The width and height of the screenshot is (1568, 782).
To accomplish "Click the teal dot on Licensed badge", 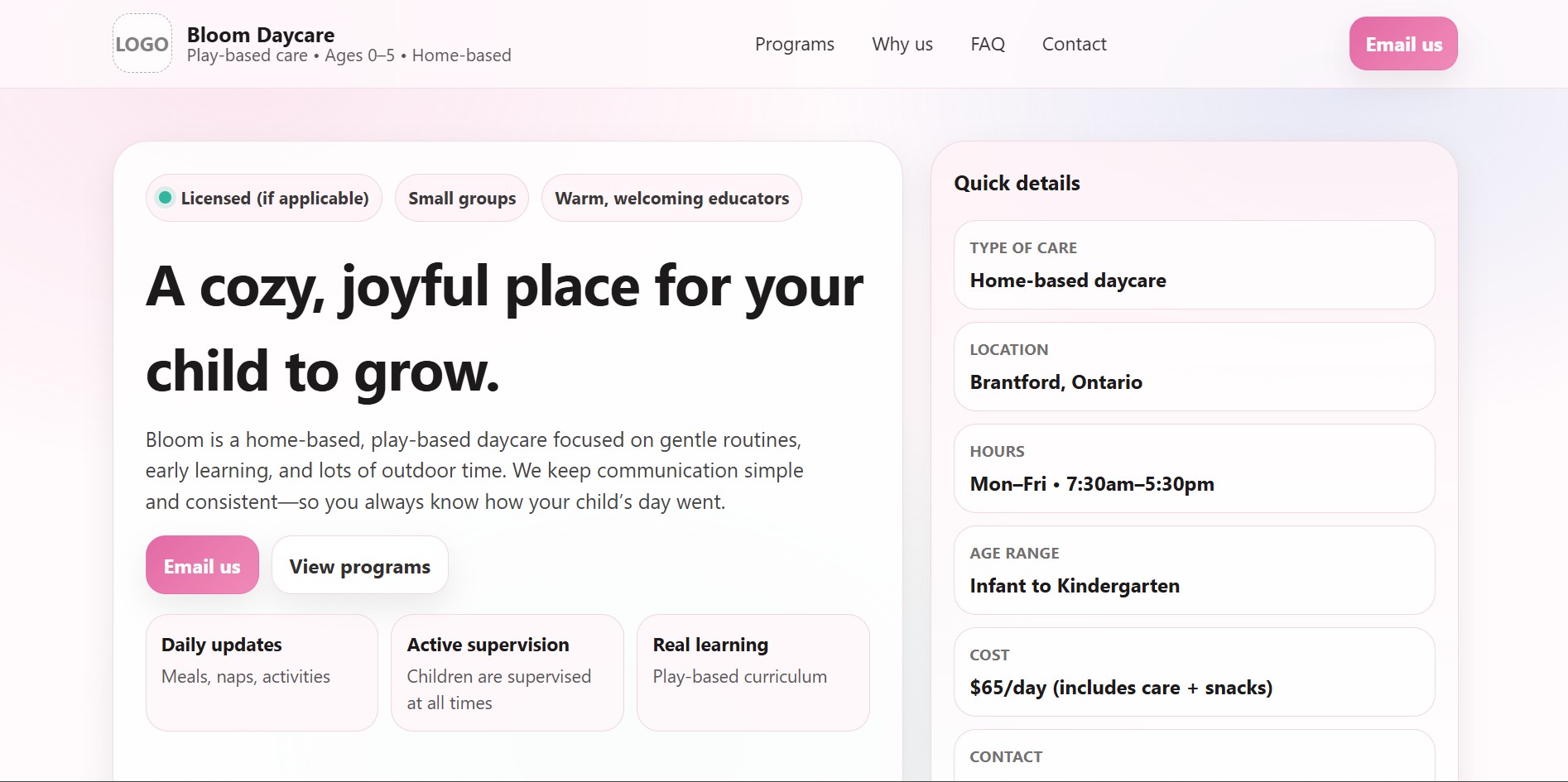I will point(166,198).
